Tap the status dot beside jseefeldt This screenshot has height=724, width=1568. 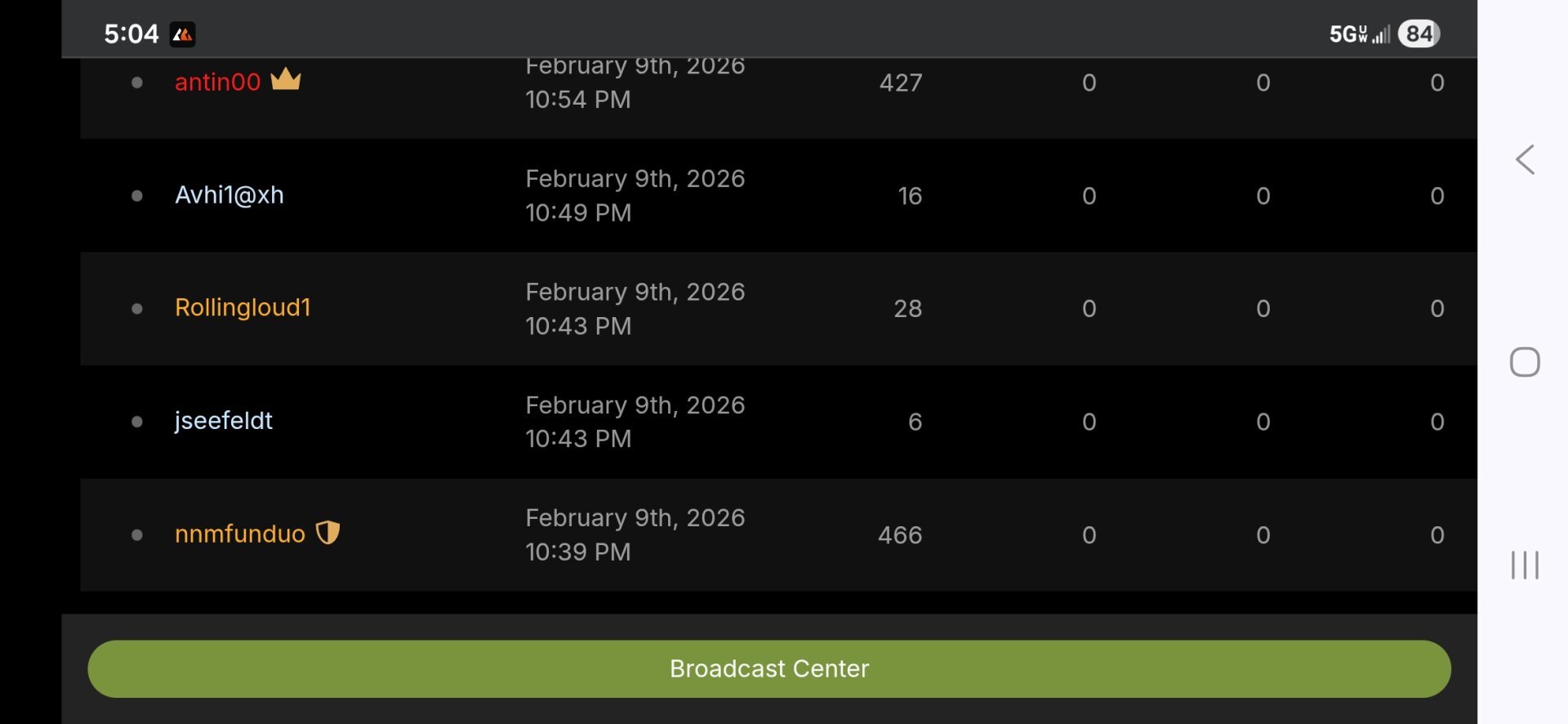137,422
